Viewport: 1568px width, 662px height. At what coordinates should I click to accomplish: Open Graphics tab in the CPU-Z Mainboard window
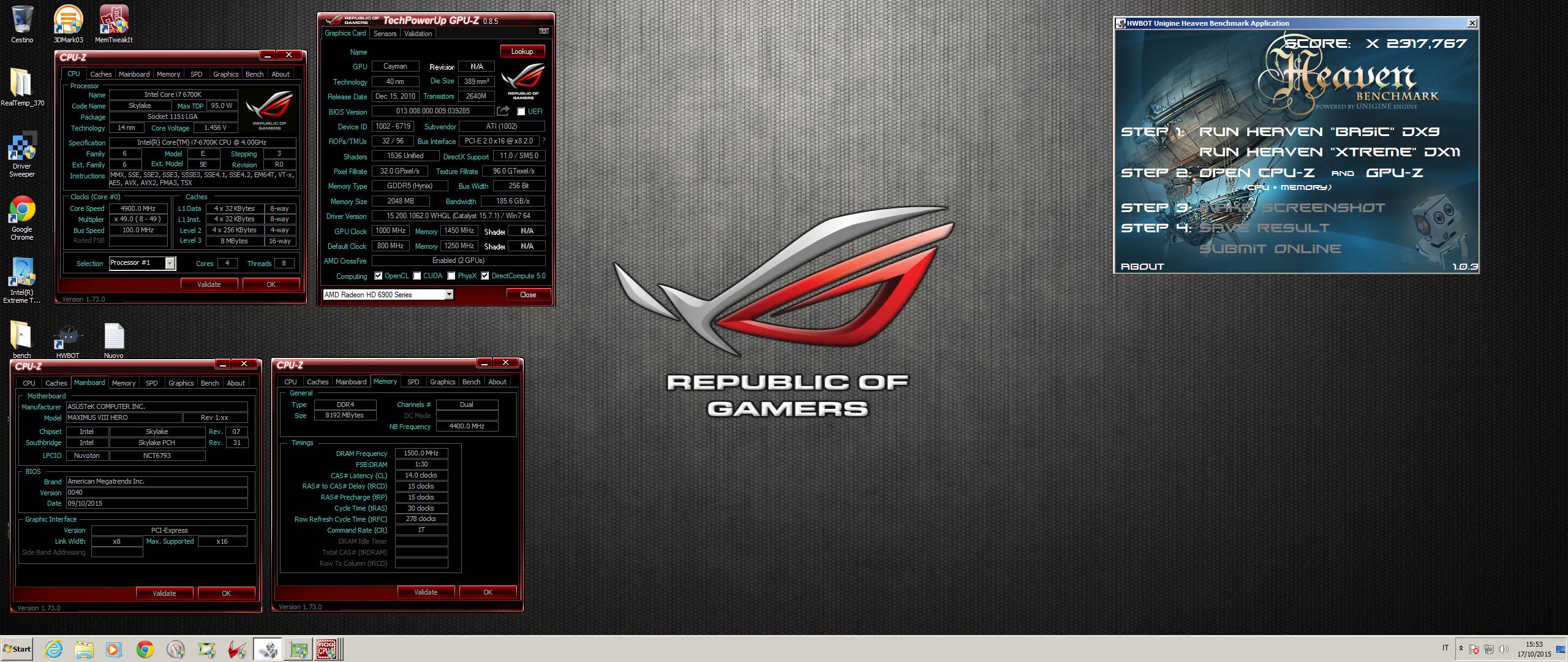pos(181,383)
